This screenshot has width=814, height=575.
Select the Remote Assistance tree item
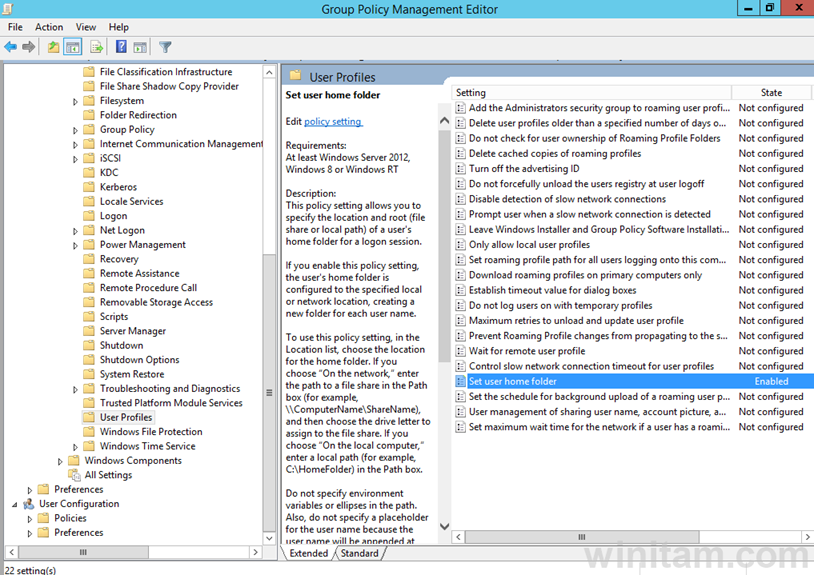pyautogui.click(x=139, y=273)
